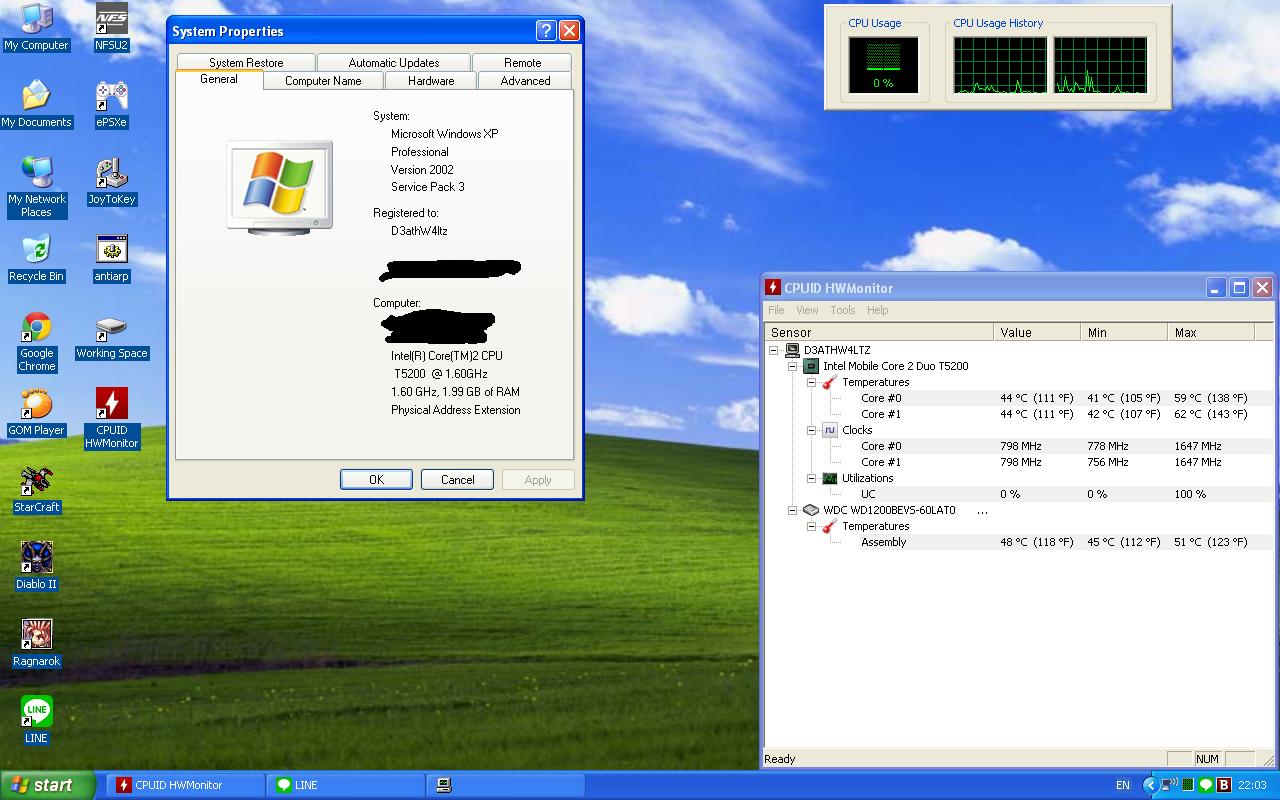Click the System Properties help question-mark button

(546, 31)
